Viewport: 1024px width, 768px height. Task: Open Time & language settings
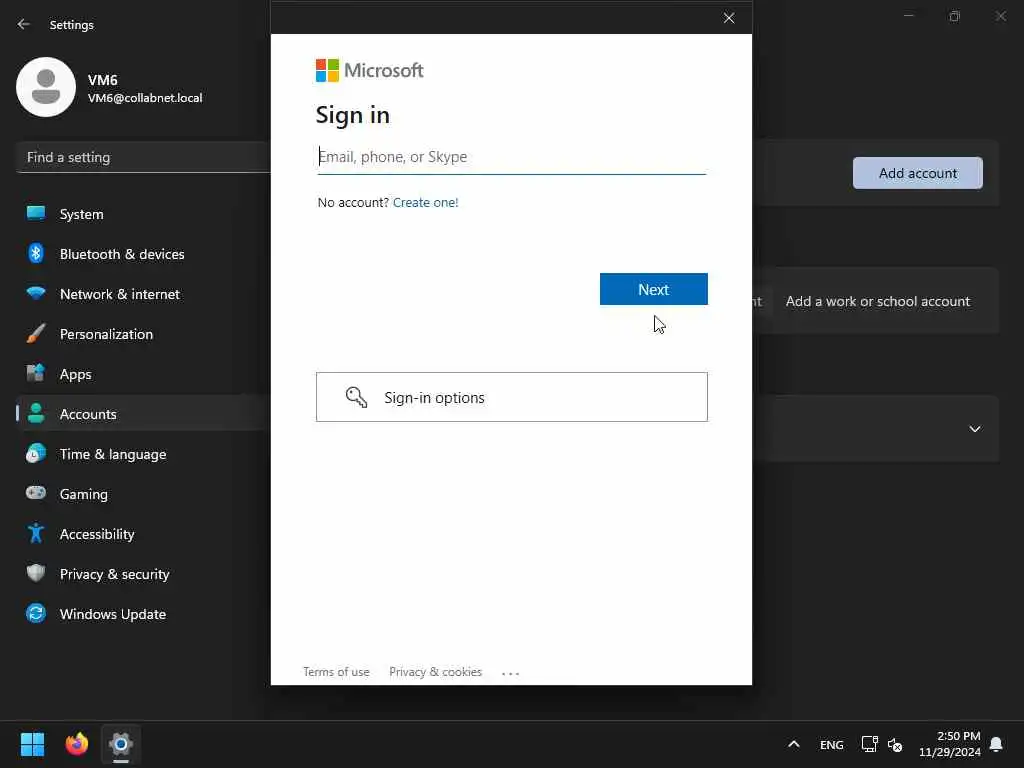(142, 454)
